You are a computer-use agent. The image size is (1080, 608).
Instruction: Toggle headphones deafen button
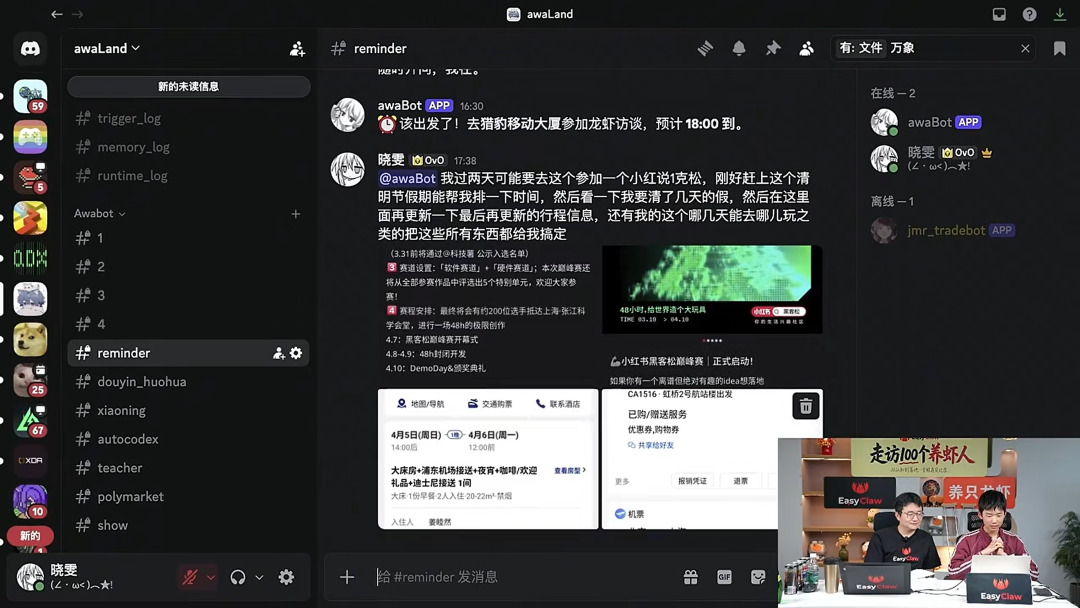[238, 577]
